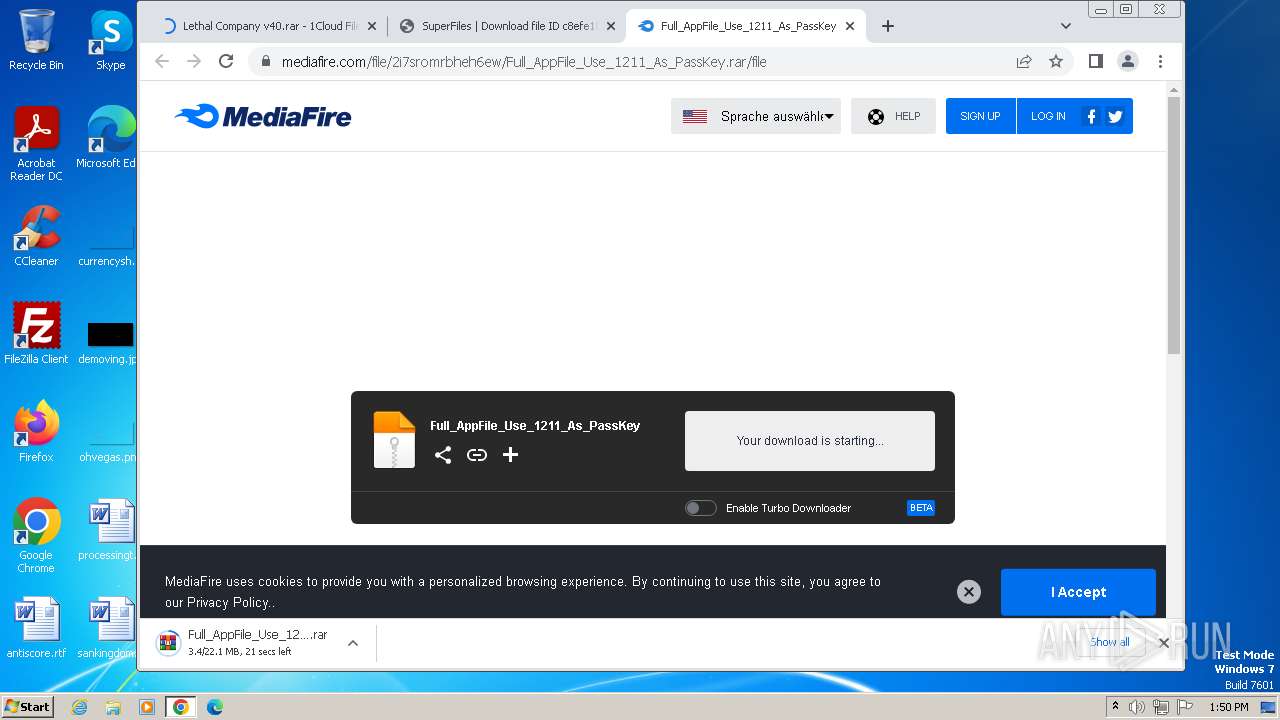
Task: Open the Chrome profile avatar
Action: 1127,61
